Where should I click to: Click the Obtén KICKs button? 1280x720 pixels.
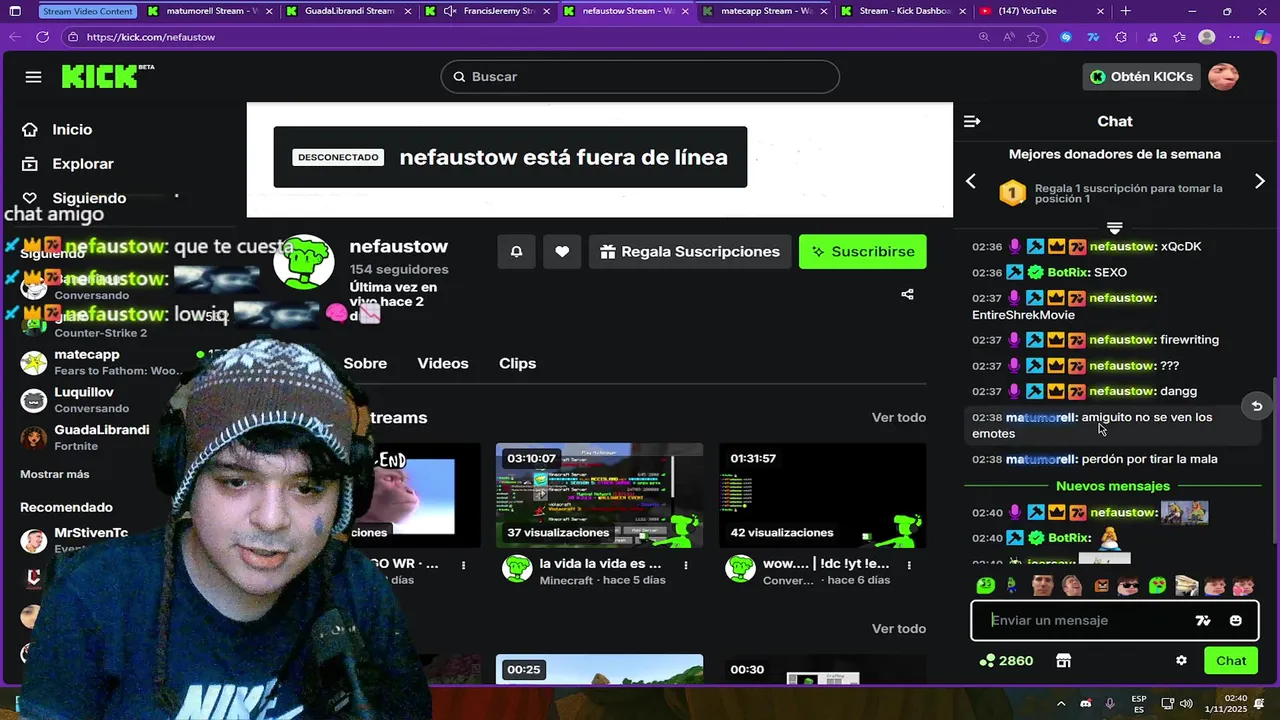1141,77
